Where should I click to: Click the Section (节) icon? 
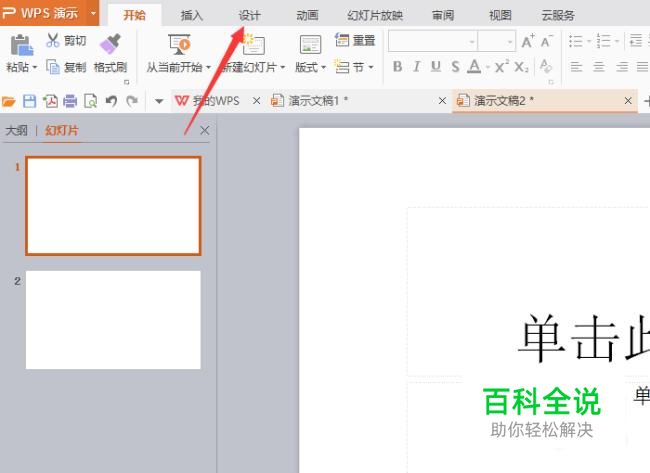click(x=342, y=67)
